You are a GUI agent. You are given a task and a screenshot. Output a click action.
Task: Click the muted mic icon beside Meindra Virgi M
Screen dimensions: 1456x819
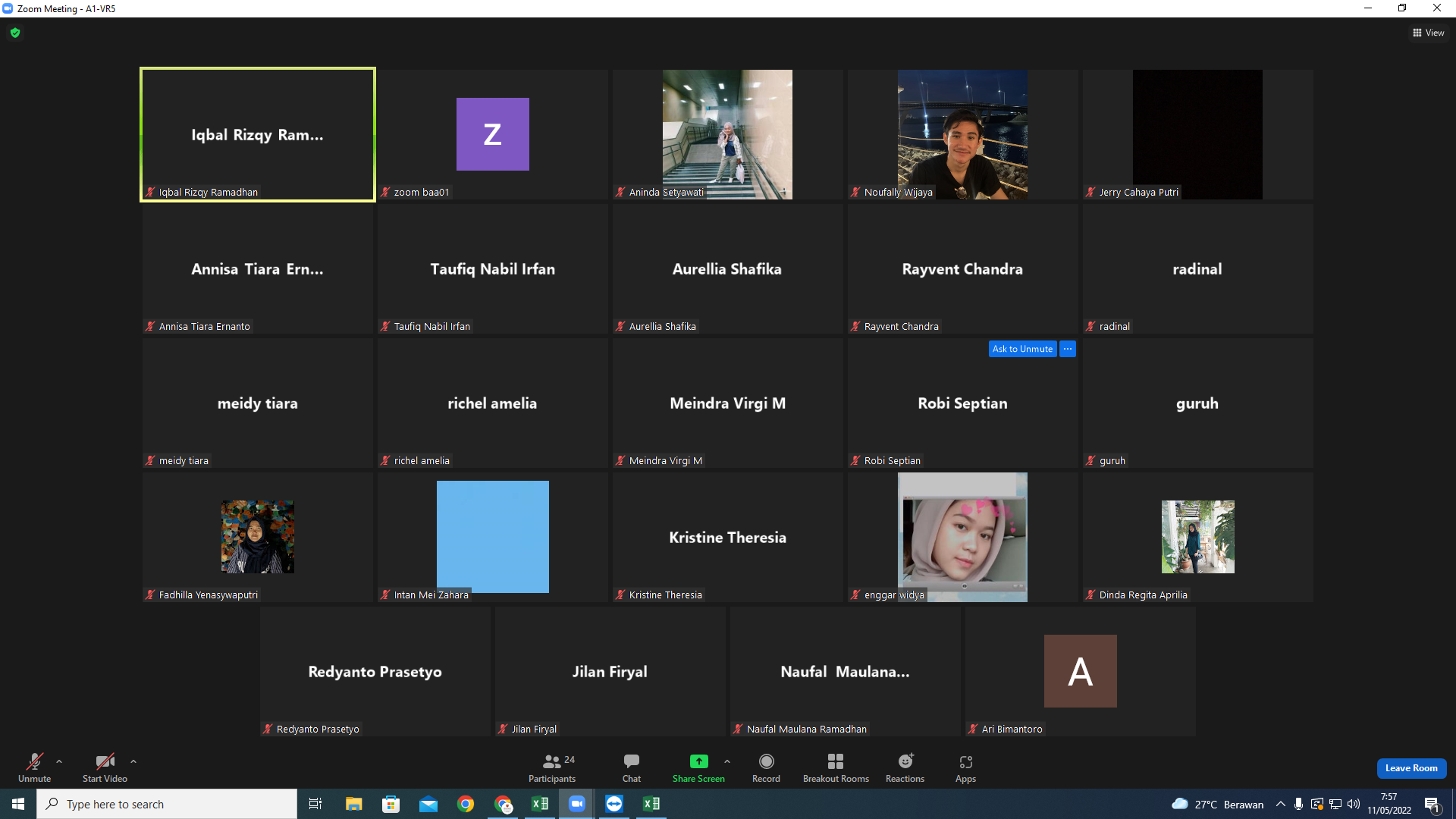(620, 461)
